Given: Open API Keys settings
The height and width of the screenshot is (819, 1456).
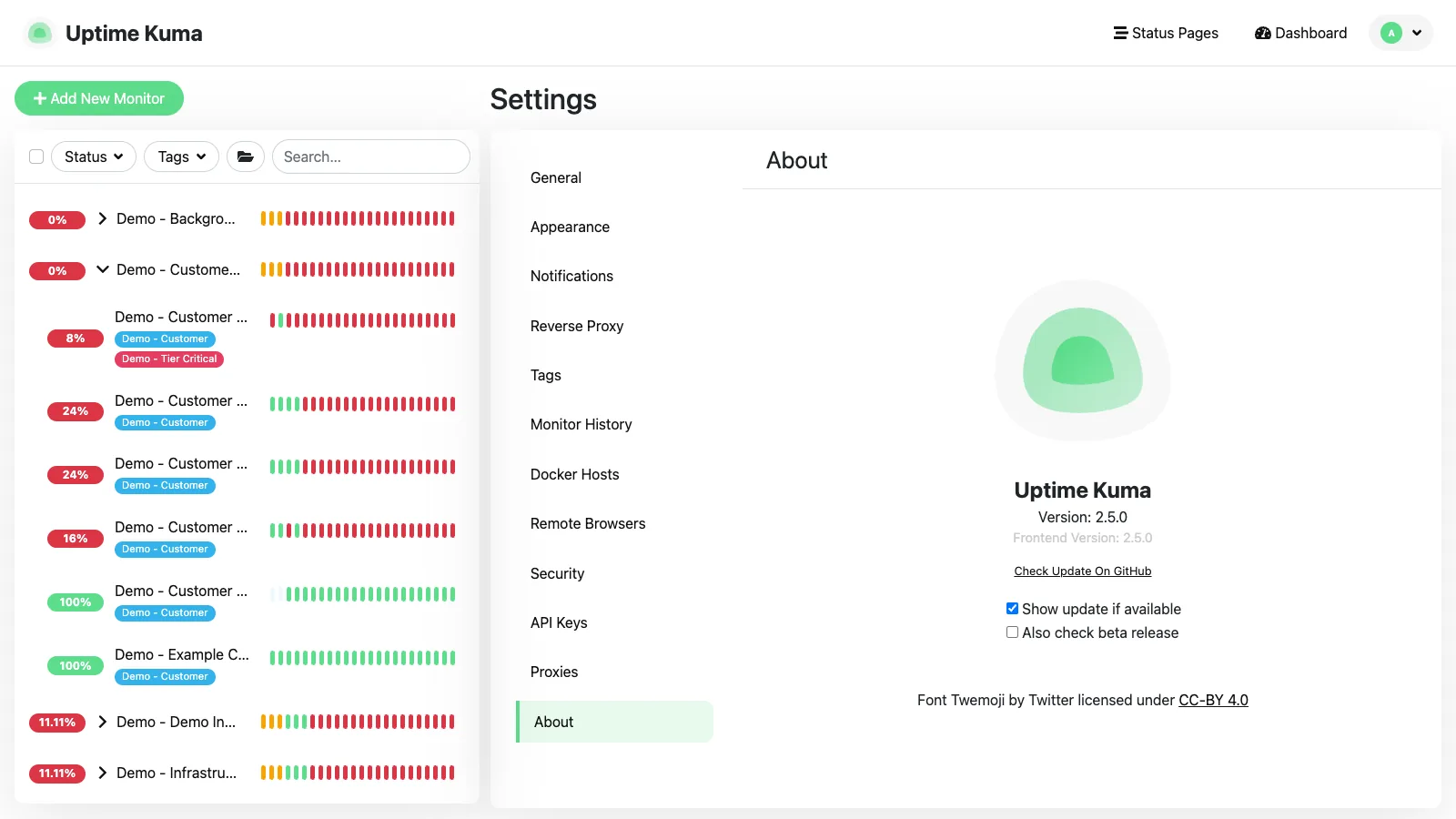Looking at the screenshot, I should (x=614, y=622).
